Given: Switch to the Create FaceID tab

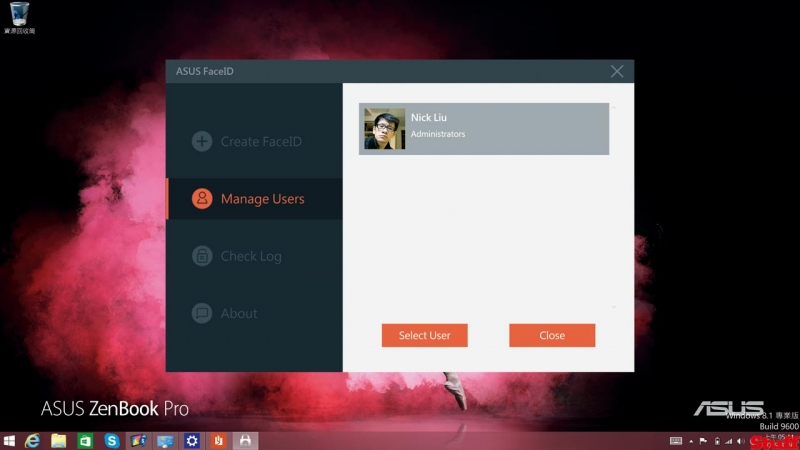Looking at the screenshot, I should point(260,142).
